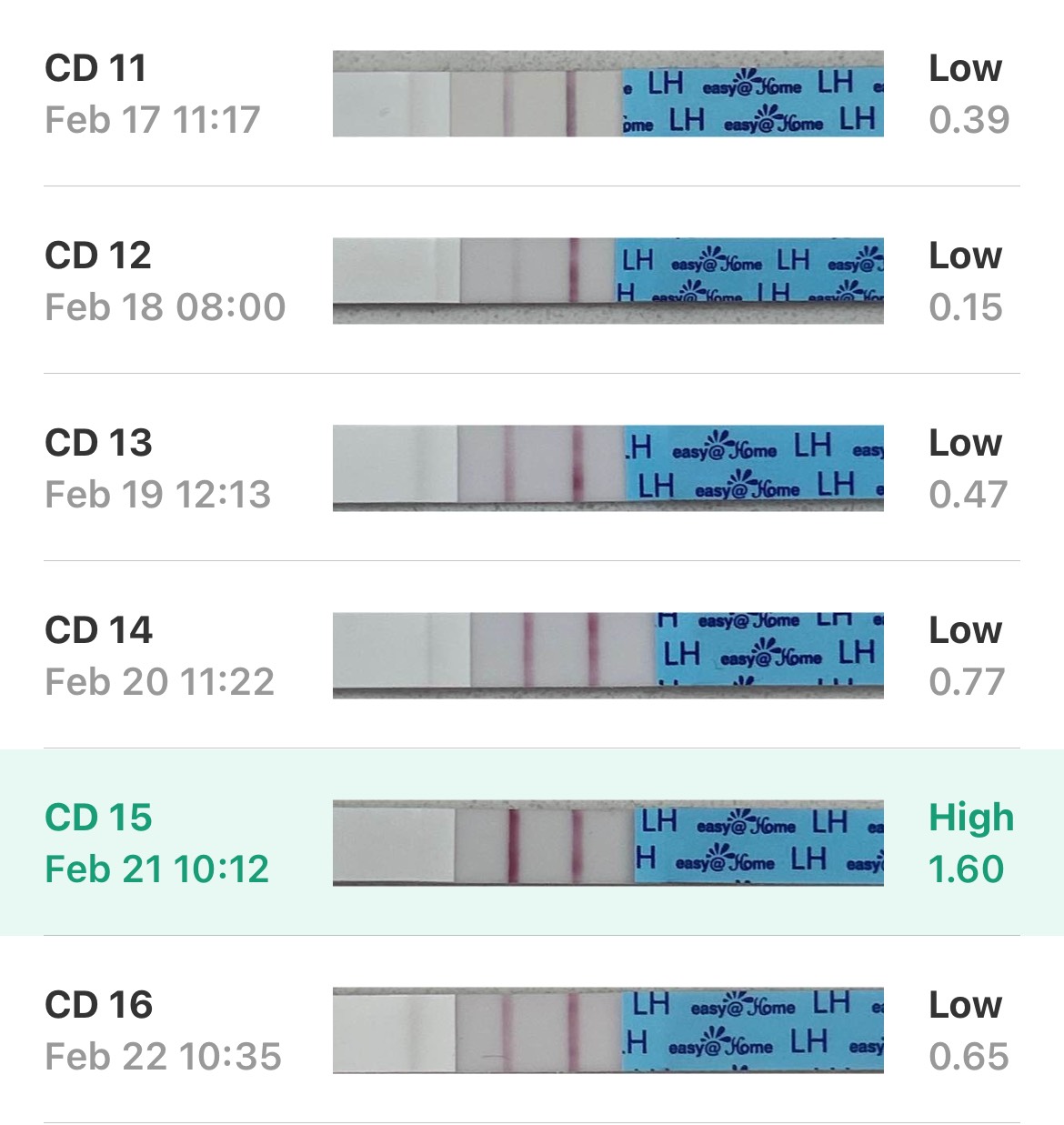Viewport: 1064px width, 1125px height.
Task: Open the CD 16 test strip photo
Action: 607,1030
